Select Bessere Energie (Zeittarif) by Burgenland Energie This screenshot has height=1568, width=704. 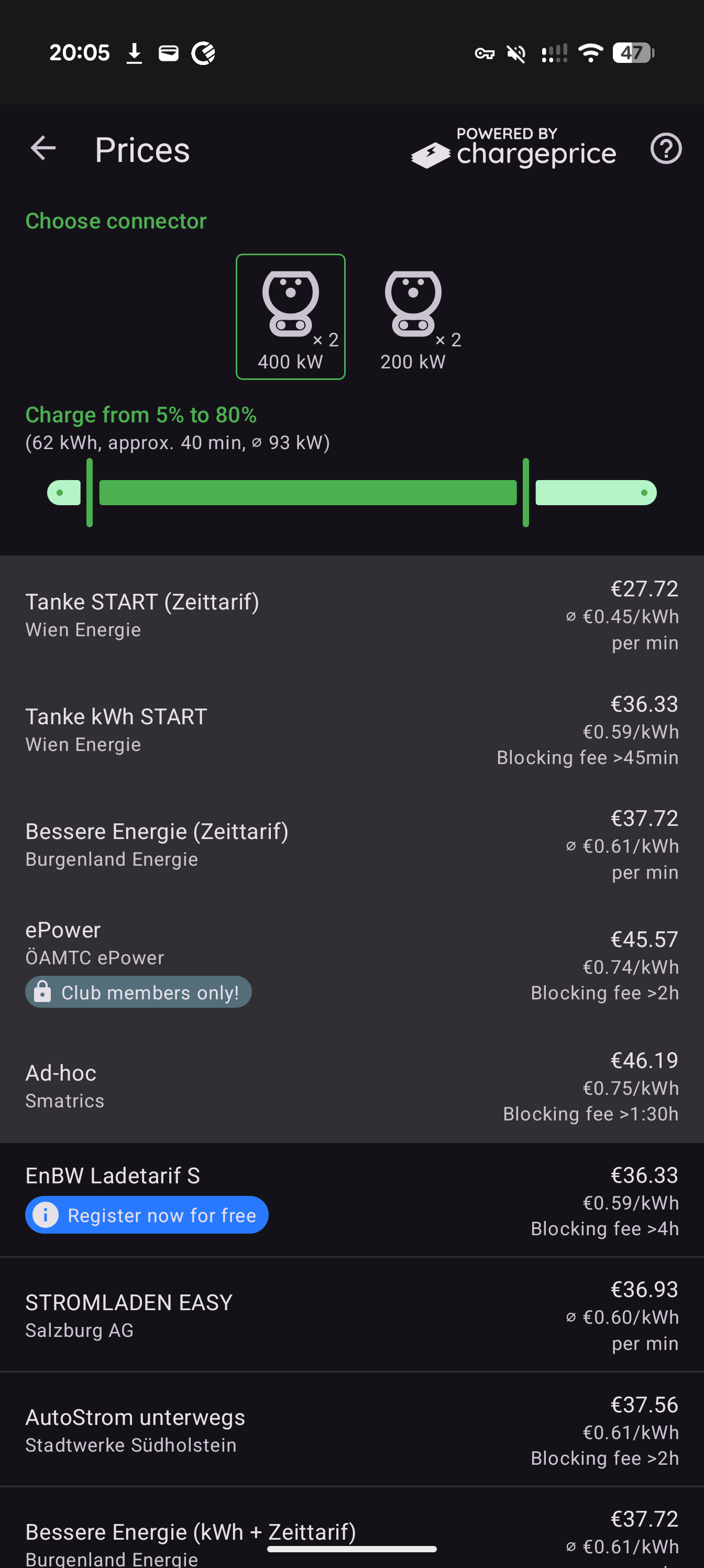pos(351,845)
